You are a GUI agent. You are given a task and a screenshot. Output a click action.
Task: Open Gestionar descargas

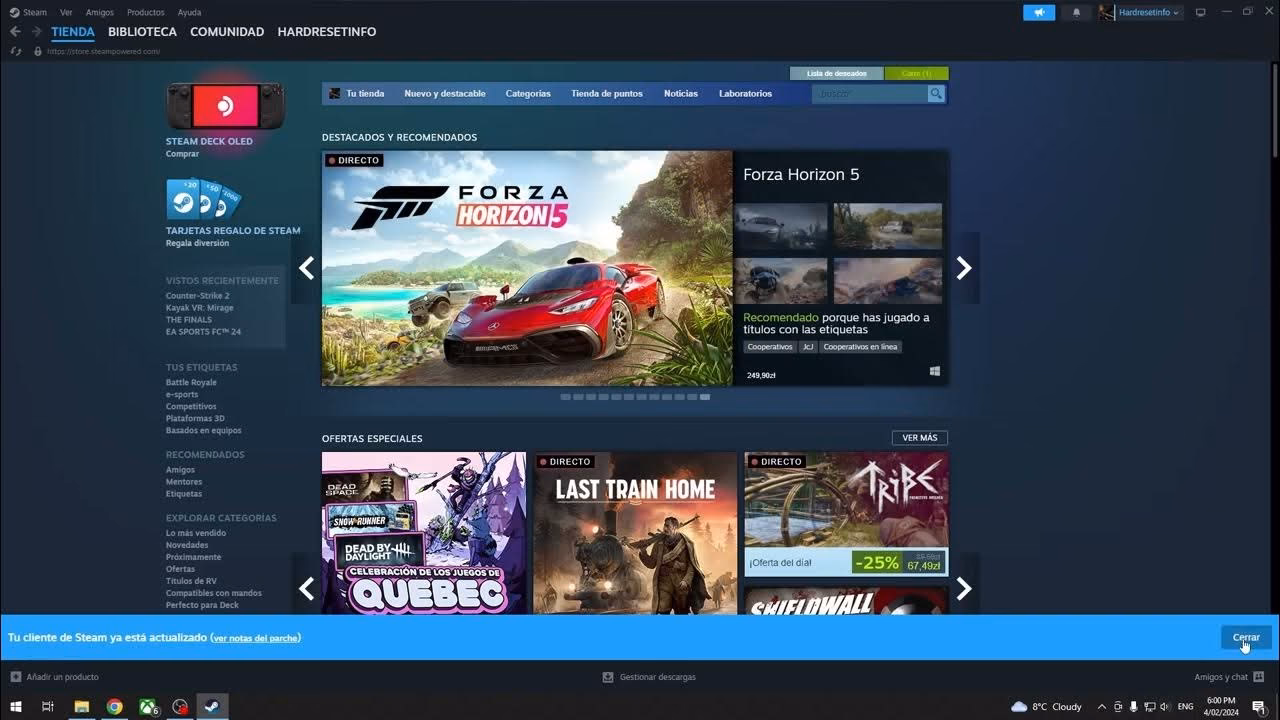(649, 677)
